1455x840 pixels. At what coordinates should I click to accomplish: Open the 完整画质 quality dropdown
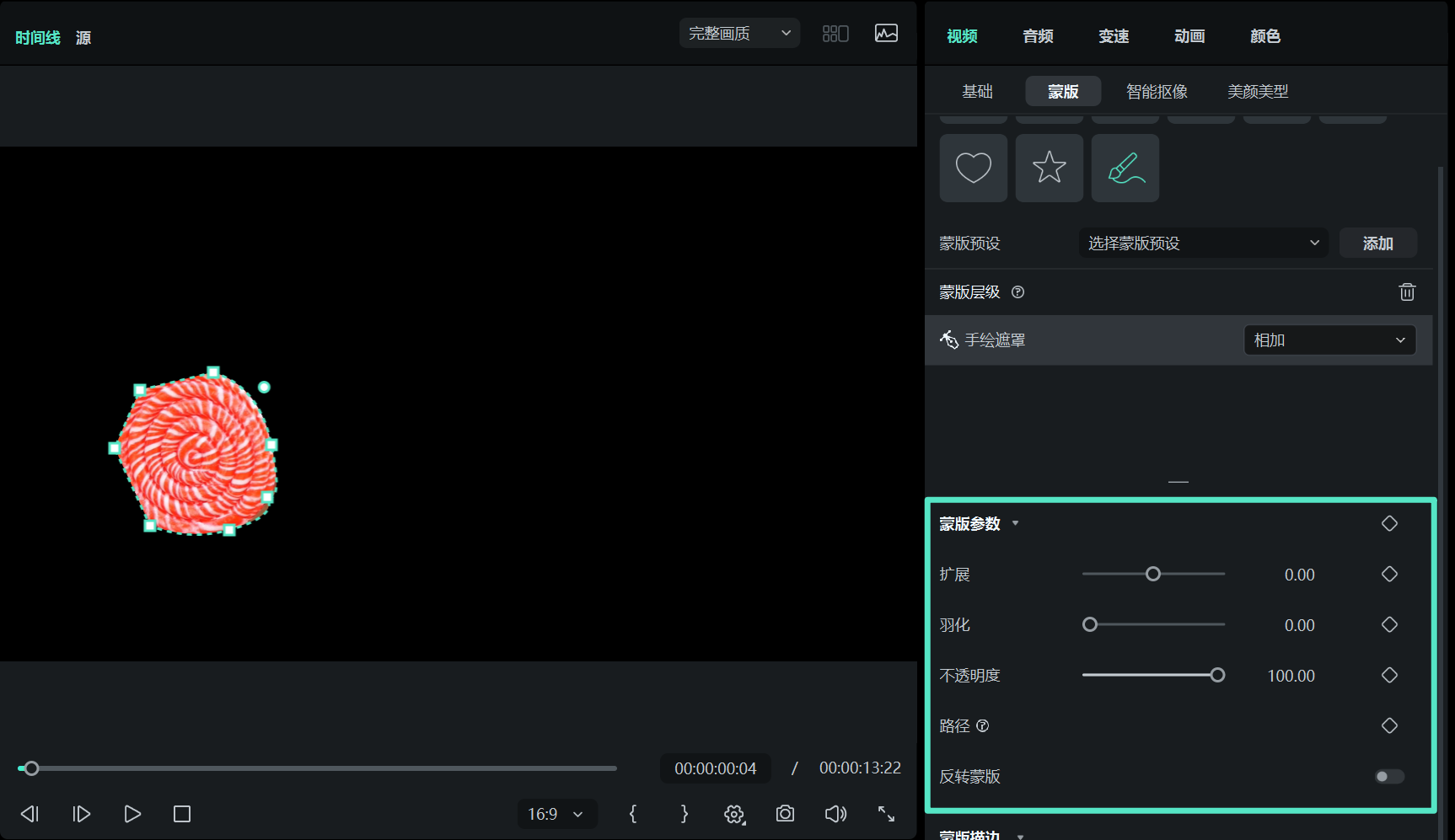point(739,34)
